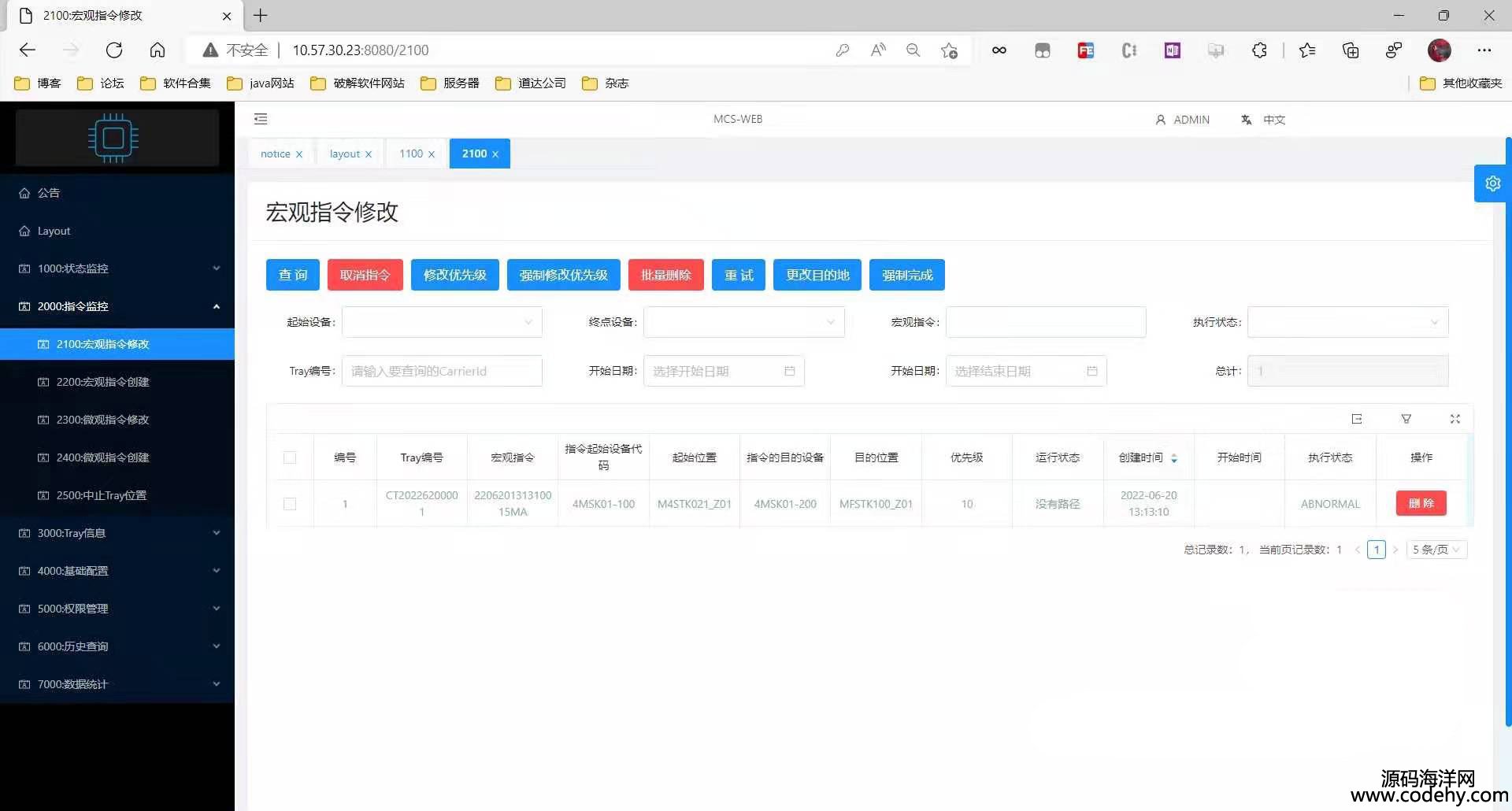Screen dimensions: 1512x811
Task: Close the 2100 tab
Action: 495,154
